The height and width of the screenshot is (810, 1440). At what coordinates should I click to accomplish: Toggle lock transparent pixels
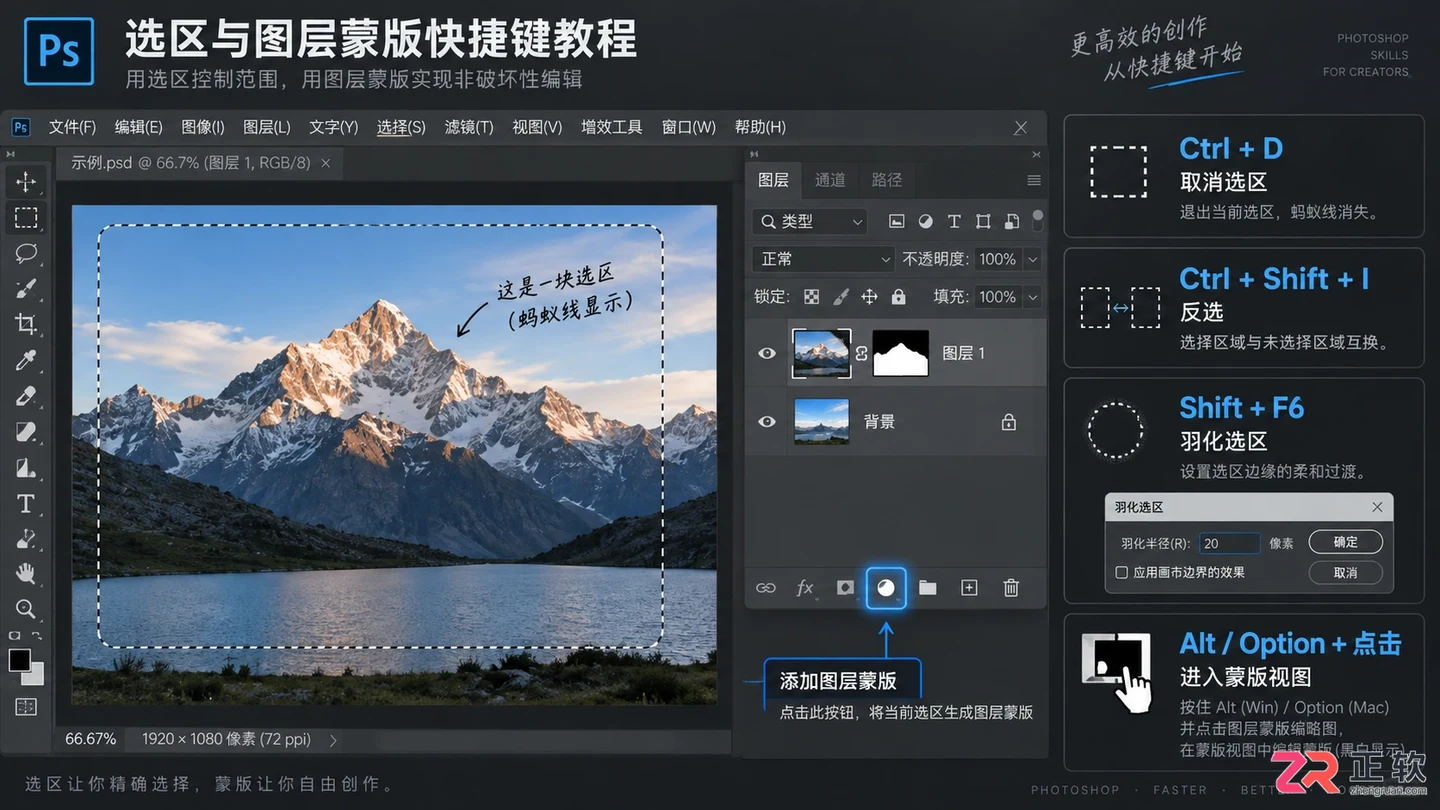pyautogui.click(x=812, y=297)
